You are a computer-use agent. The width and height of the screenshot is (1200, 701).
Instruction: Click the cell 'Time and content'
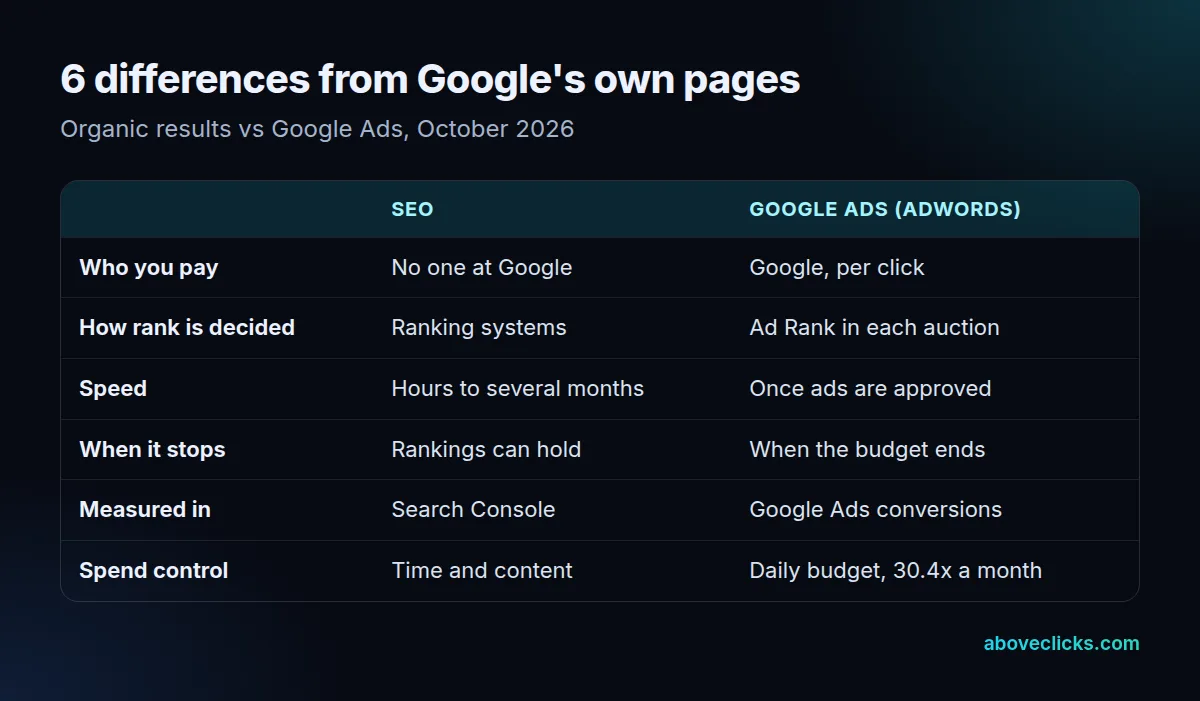tap(482, 571)
